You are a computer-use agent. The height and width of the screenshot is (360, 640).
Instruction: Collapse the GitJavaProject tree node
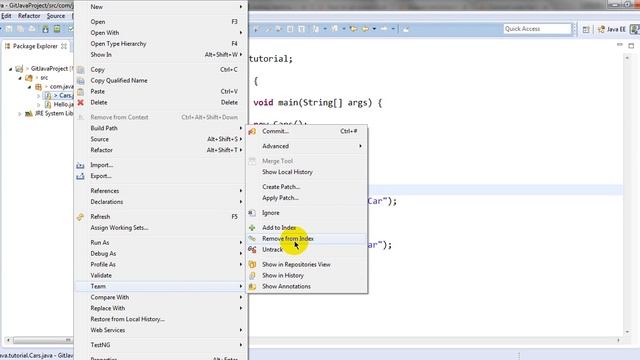pyautogui.click(x=11, y=69)
